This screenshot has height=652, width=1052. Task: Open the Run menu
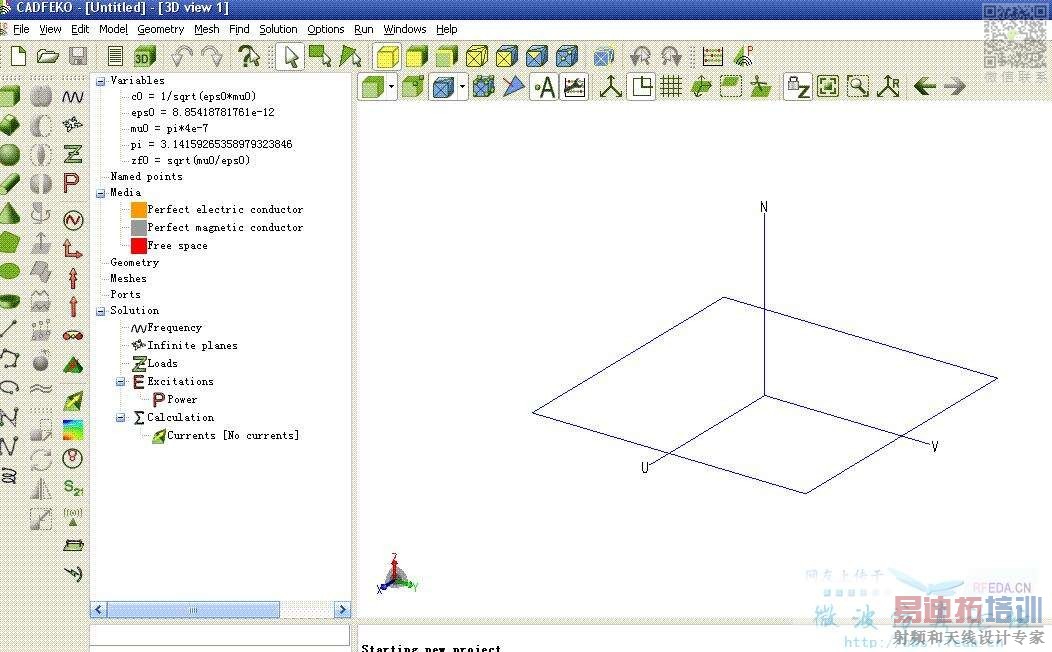coord(364,29)
